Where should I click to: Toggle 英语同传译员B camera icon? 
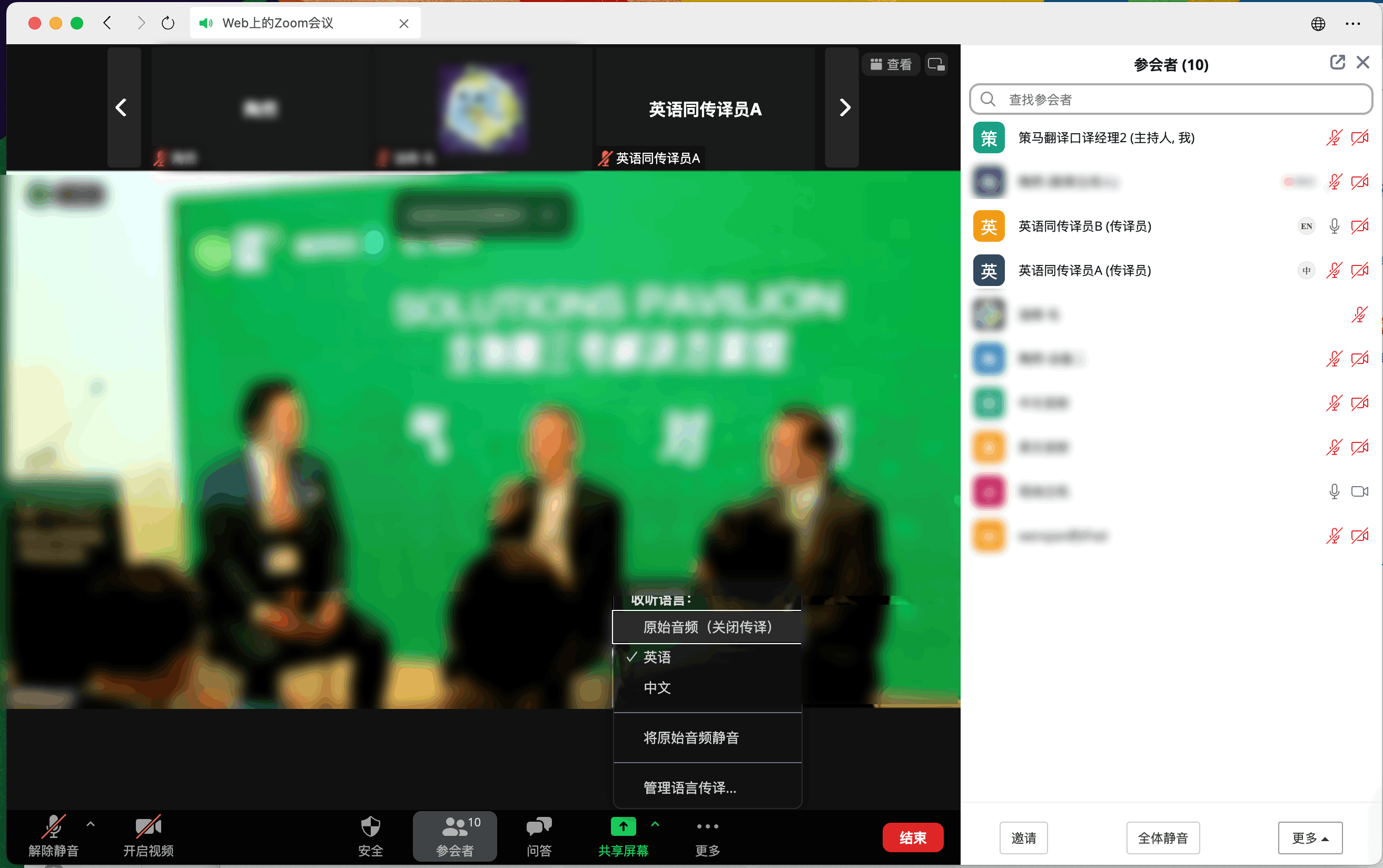1360,226
